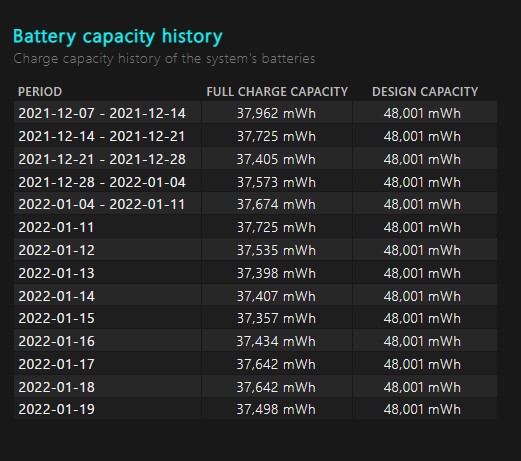Click design capacity '48,001 mWh' in 2022-01-14 row
This screenshot has width=521, height=461.
(422, 296)
